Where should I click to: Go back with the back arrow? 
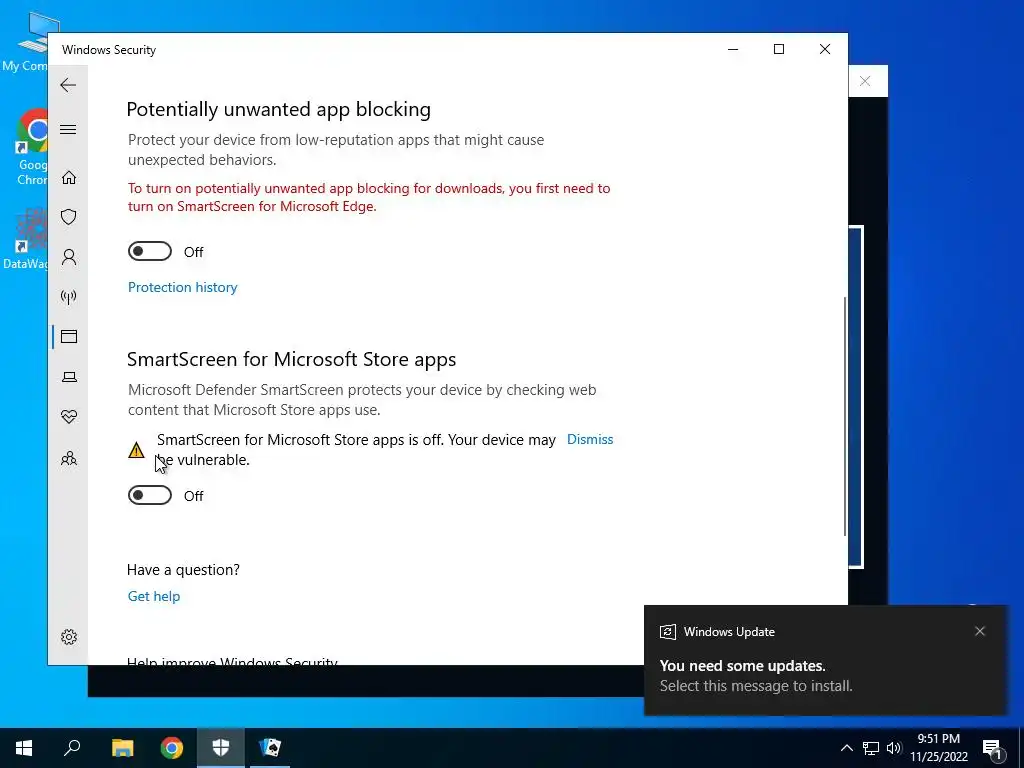point(68,85)
